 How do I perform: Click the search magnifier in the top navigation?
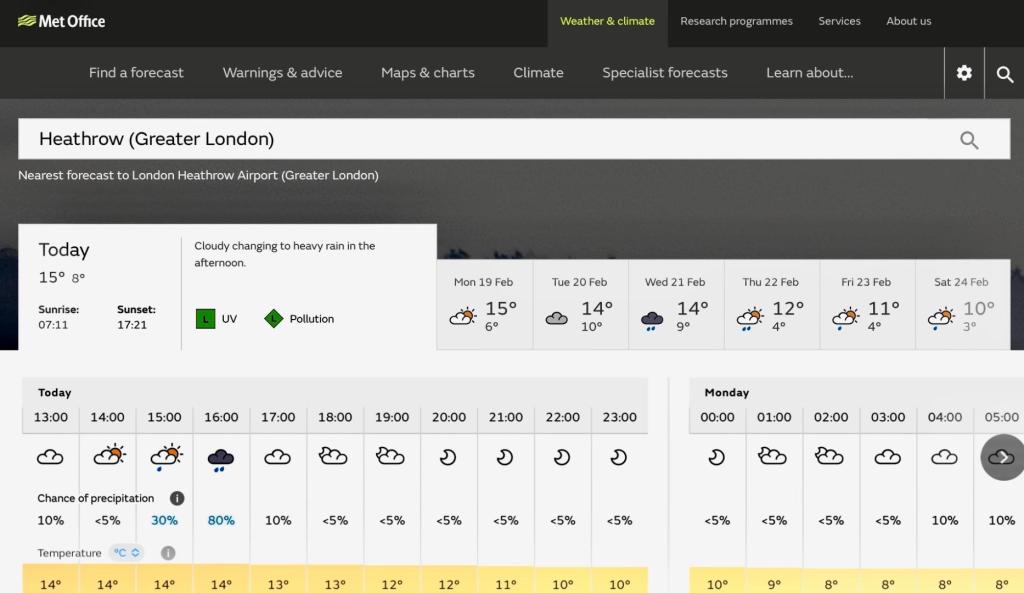1004,73
